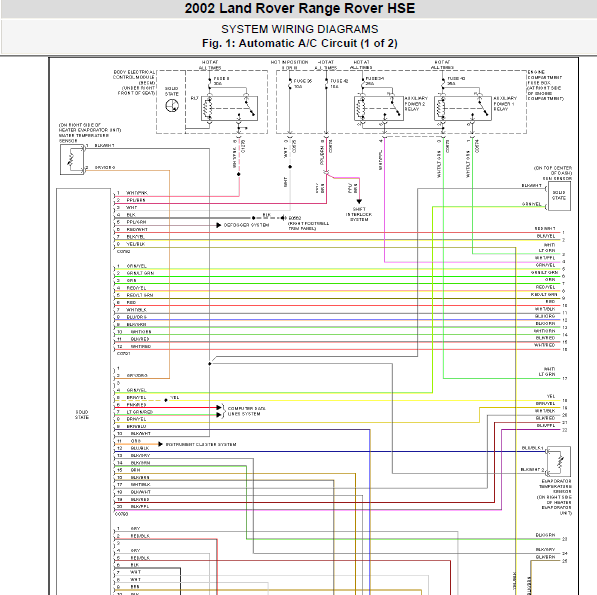Click the Auxiliary Power 1 Relay symbol

pyautogui.click(x=463, y=108)
